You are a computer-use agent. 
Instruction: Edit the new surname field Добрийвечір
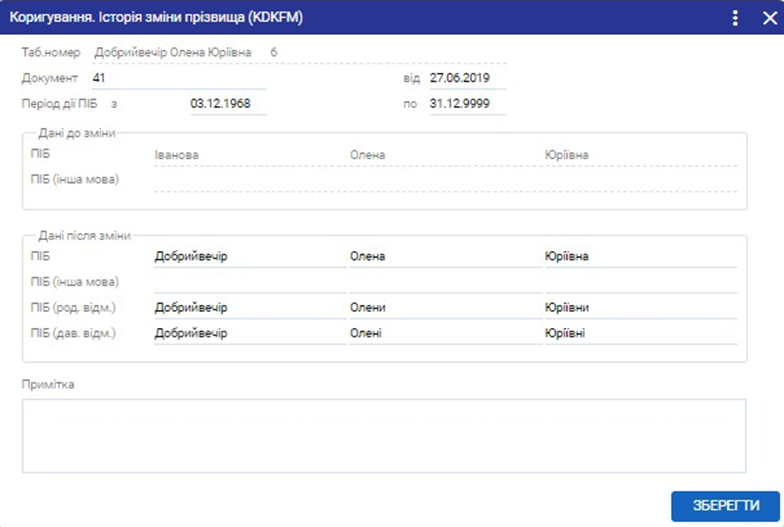(249, 257)
